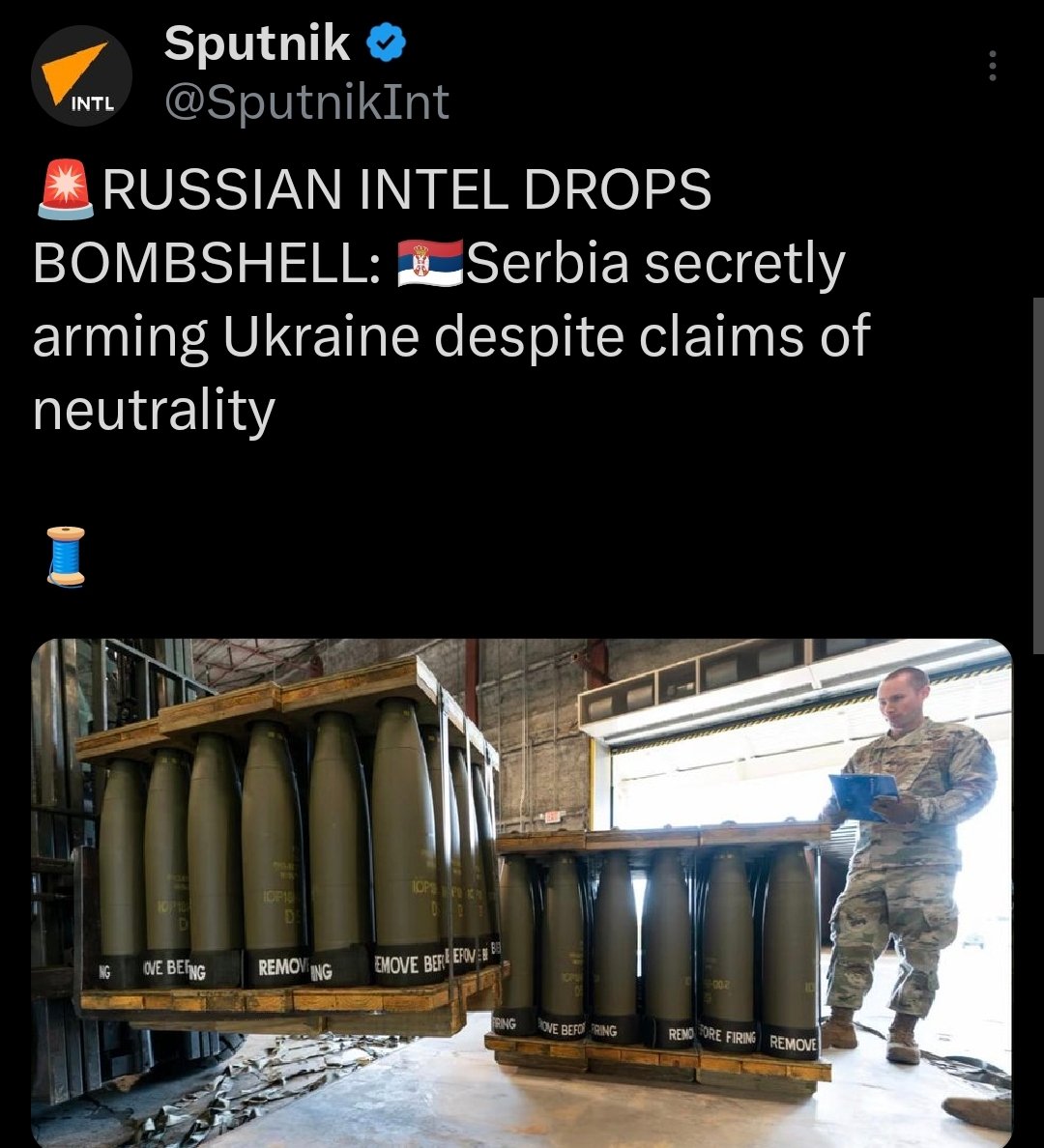Click the Serbian flag emoji
1044x1148 pixels.
[x=430, y=263]
